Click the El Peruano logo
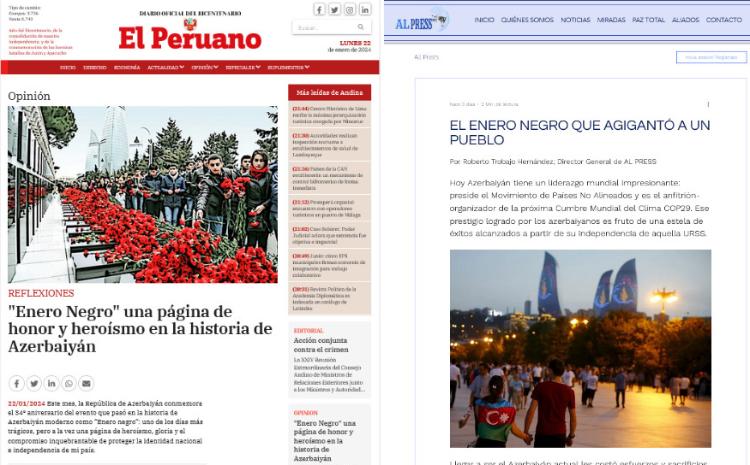The width and height of the screenshot is (750, 465). [189, 37]
